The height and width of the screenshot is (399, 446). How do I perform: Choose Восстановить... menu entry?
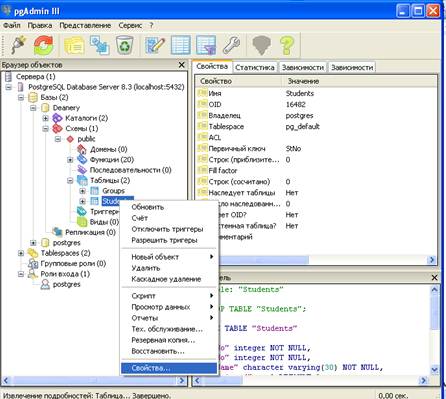169,351
